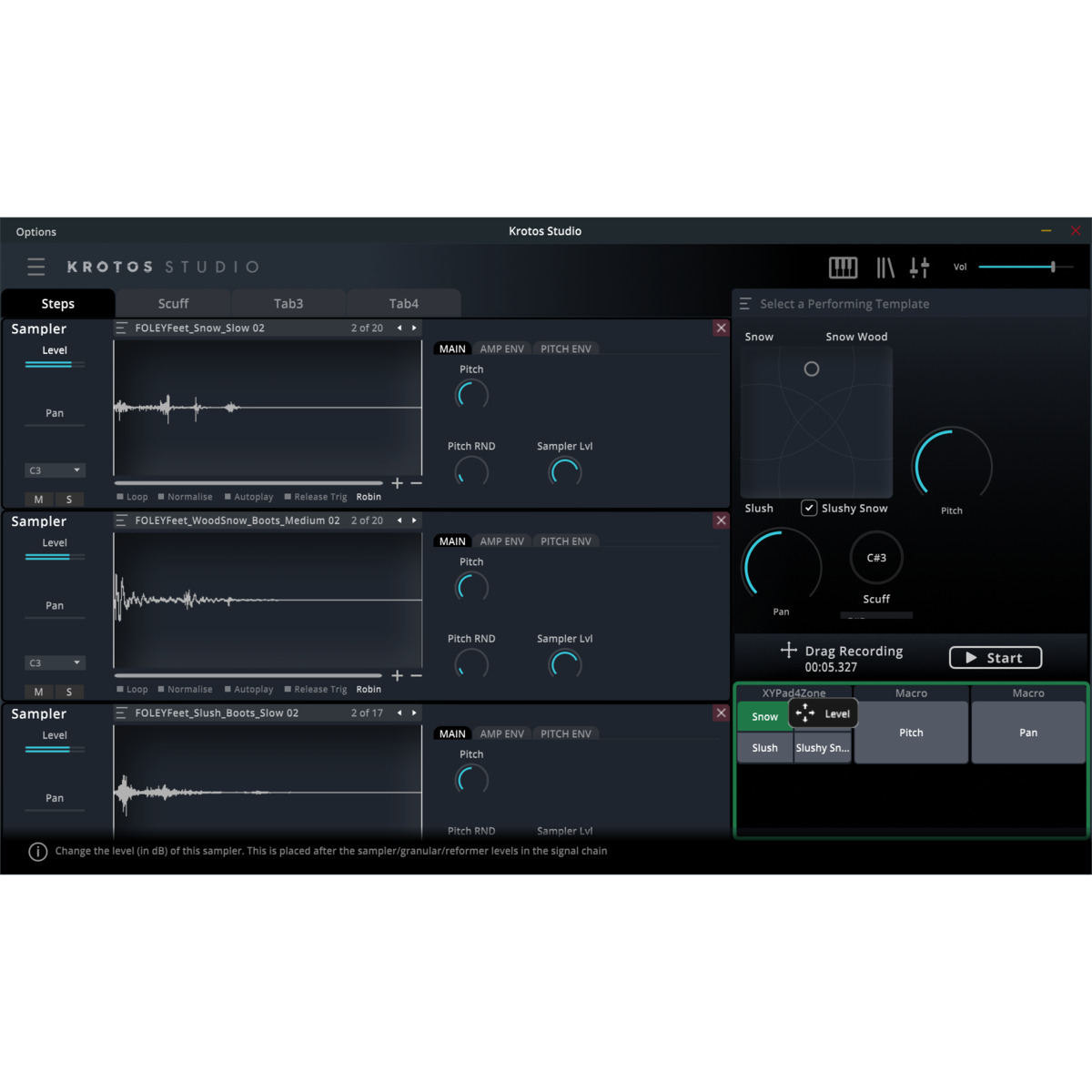Enable Loop on the first sampler
The width and height of the screenshot is (1092, 1092).
click(x=119, y=497)
